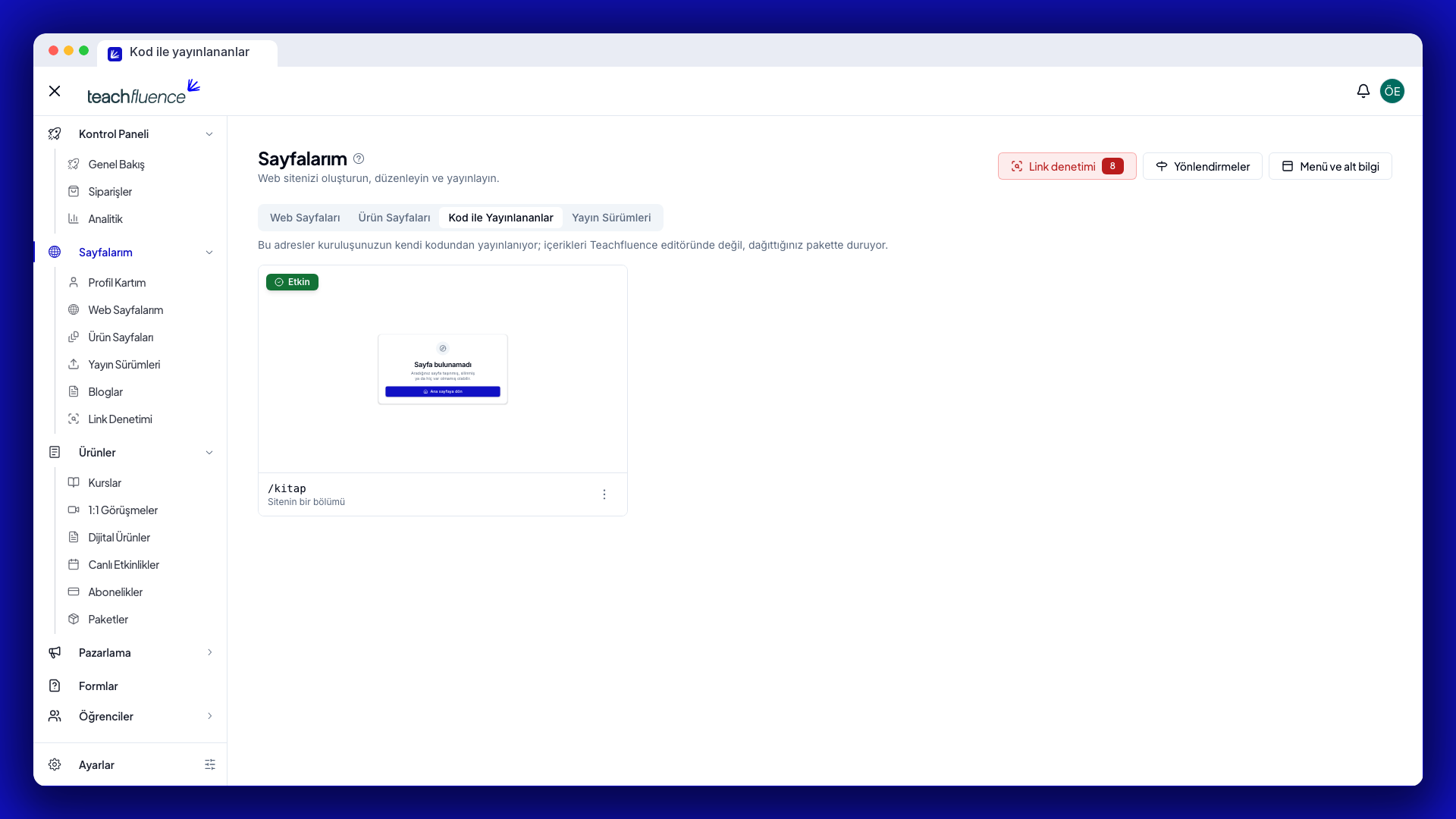The image size is (1456, 819).
Task: Open Yönlendirmeler button
Action: tap(1202, 166)
